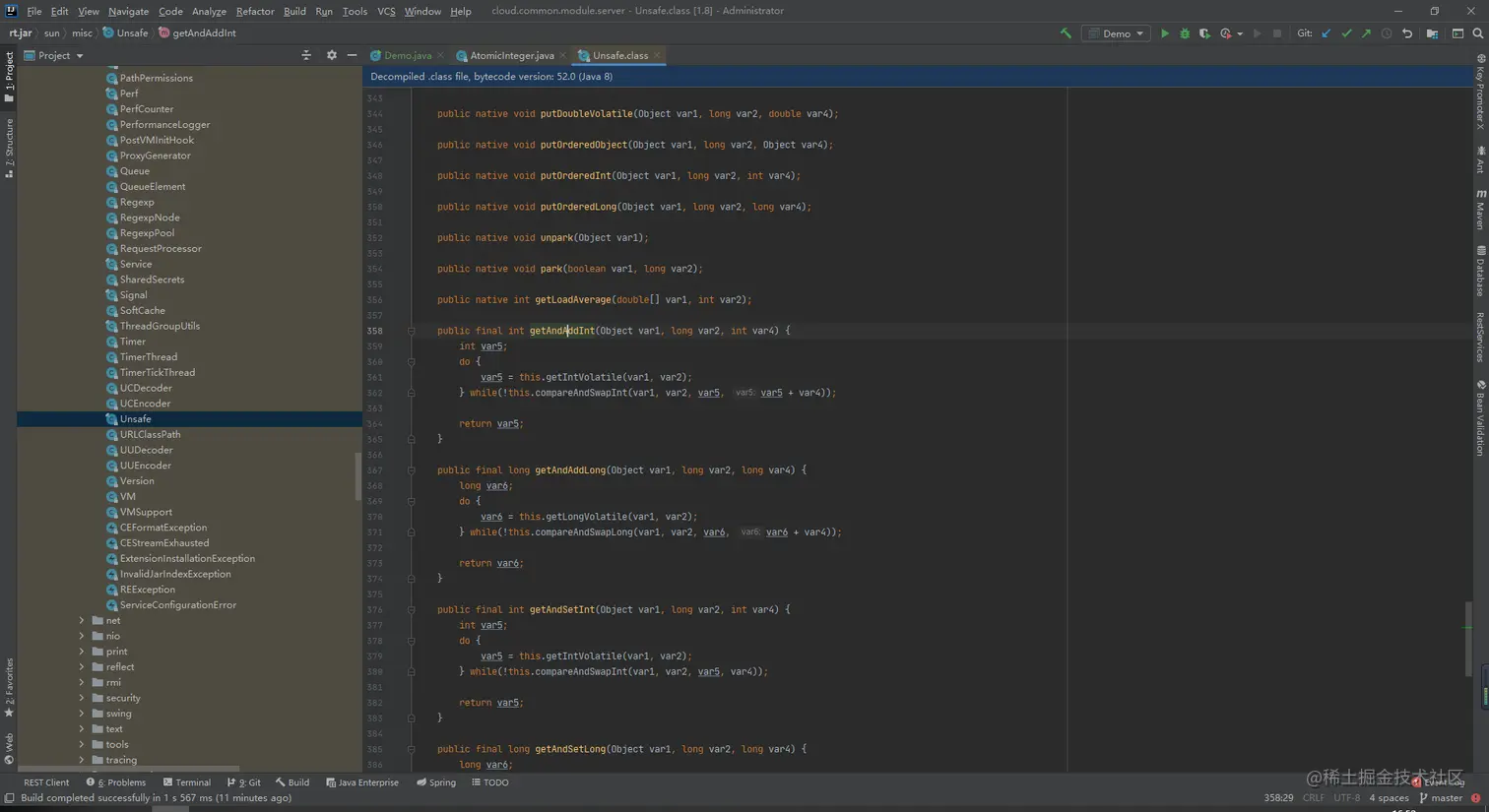Open Project panel settings gear
1489x812 pixels.
(x=331, y=56)
